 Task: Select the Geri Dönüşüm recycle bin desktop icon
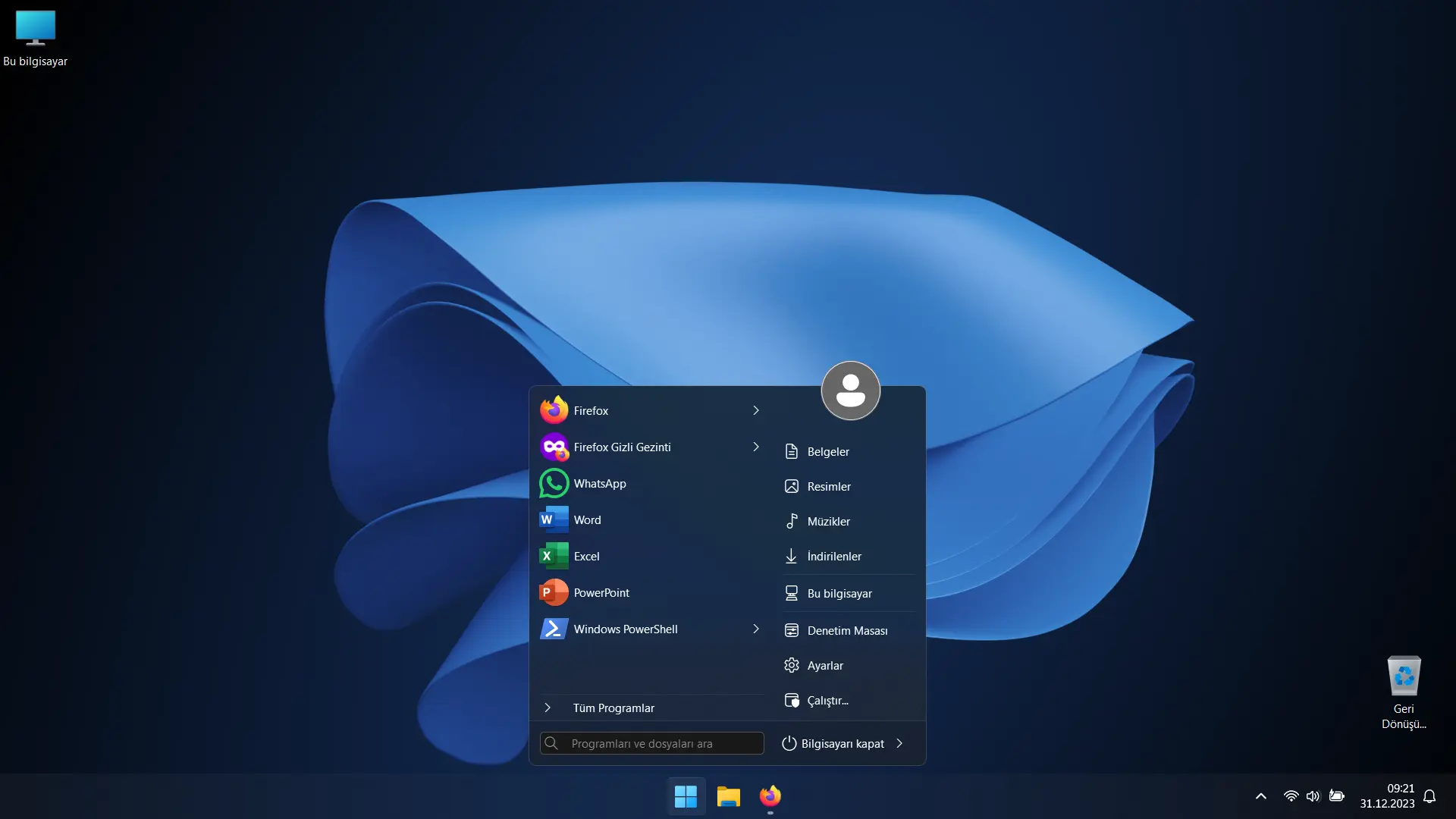(1404, 692)
